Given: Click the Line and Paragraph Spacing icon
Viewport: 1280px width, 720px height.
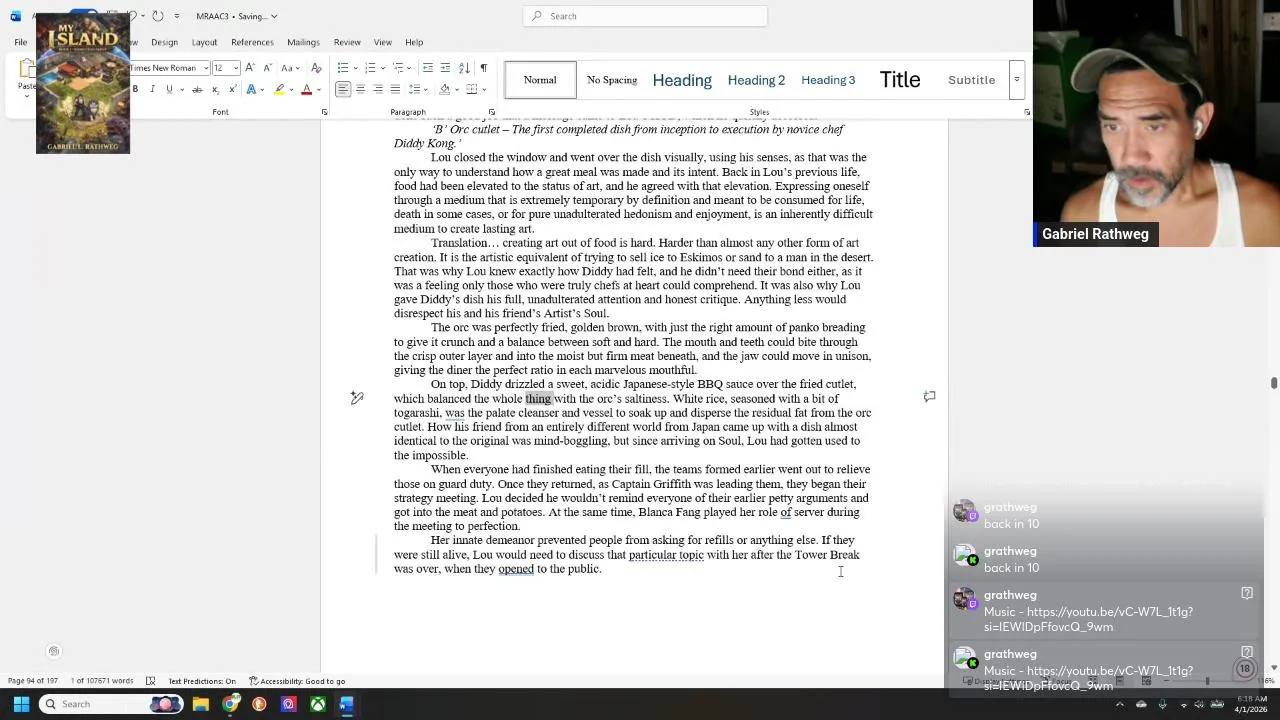Looking at the screenshot, I should (x=416, y=89).
